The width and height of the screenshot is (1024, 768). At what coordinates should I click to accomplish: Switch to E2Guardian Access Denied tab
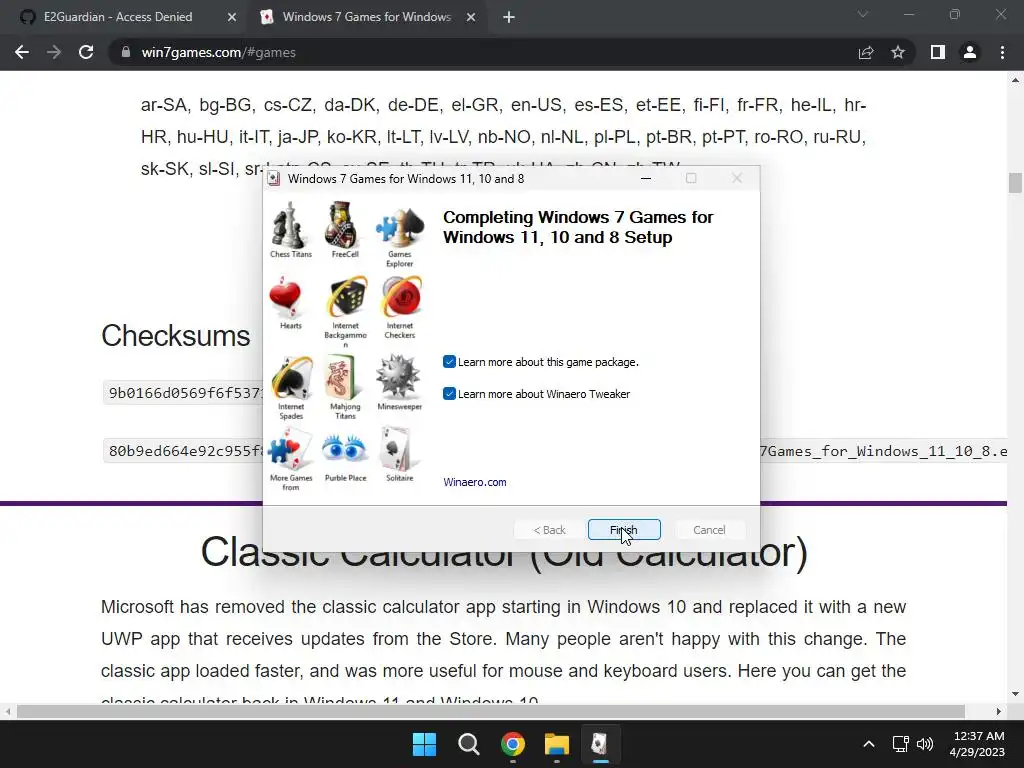(x=118, y=17)
